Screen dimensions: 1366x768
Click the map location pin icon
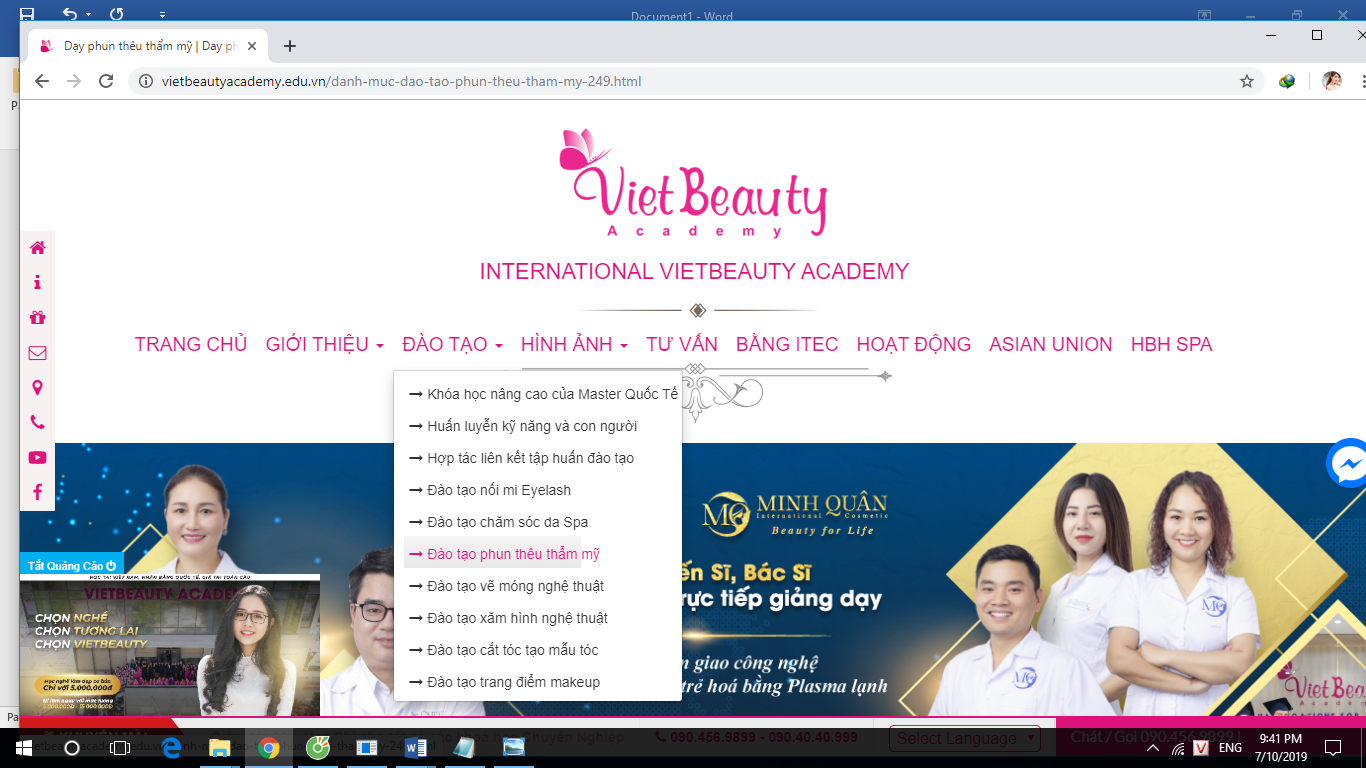click(x=37, y=388)
